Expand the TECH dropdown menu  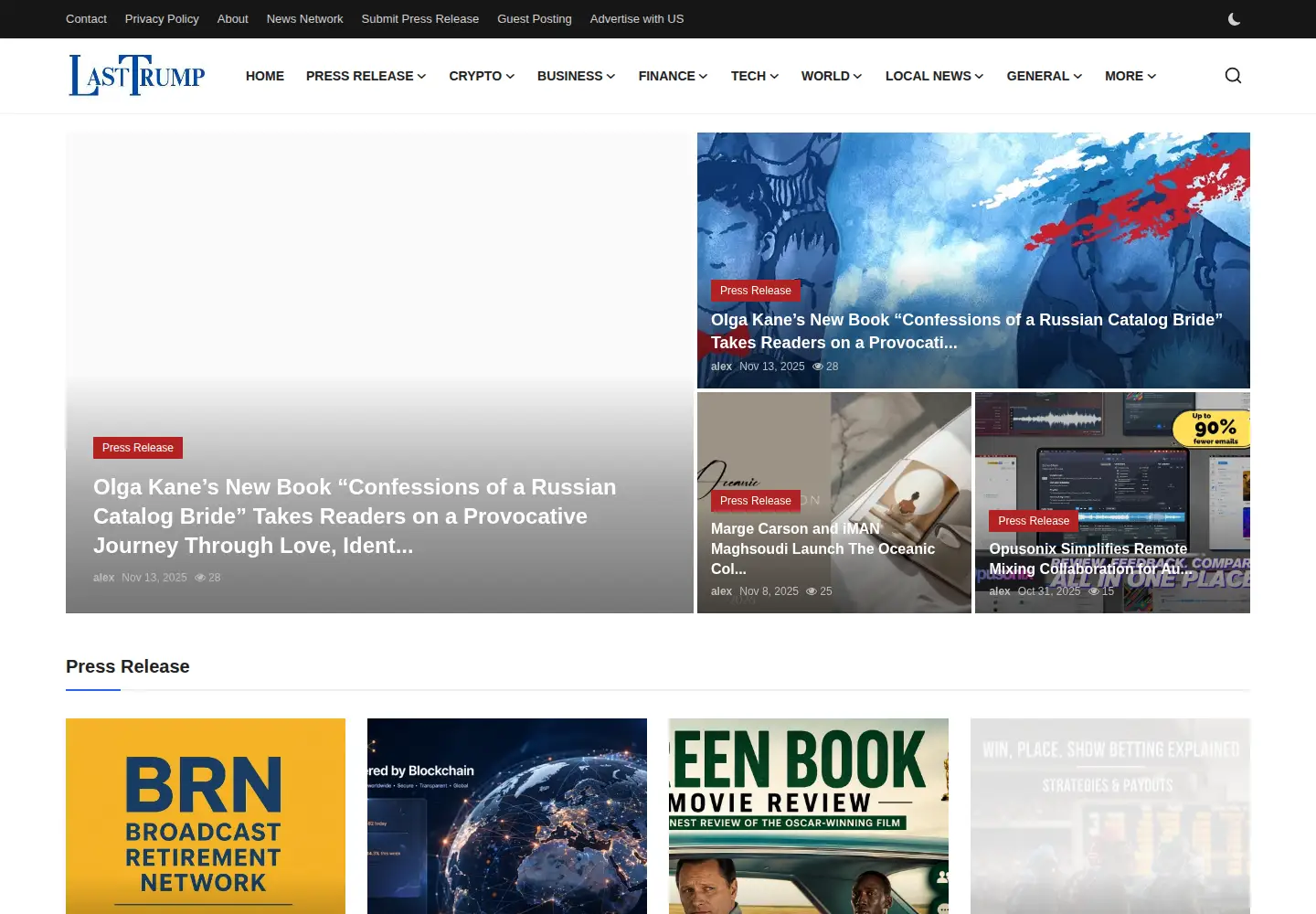tap(755, 76)
